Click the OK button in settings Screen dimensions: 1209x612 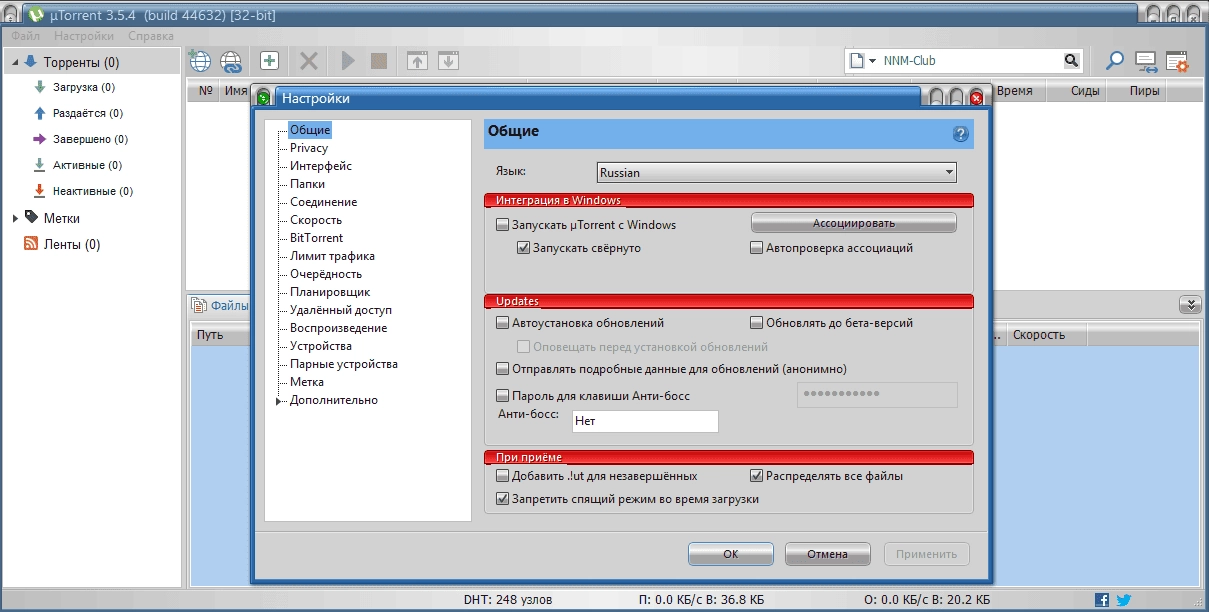pyautogui.click(x=731, y=554)
